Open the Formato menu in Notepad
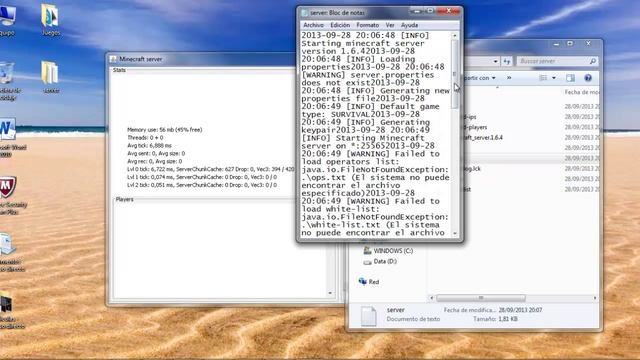This screenshot has height=360, width=640. coord(367,25)
